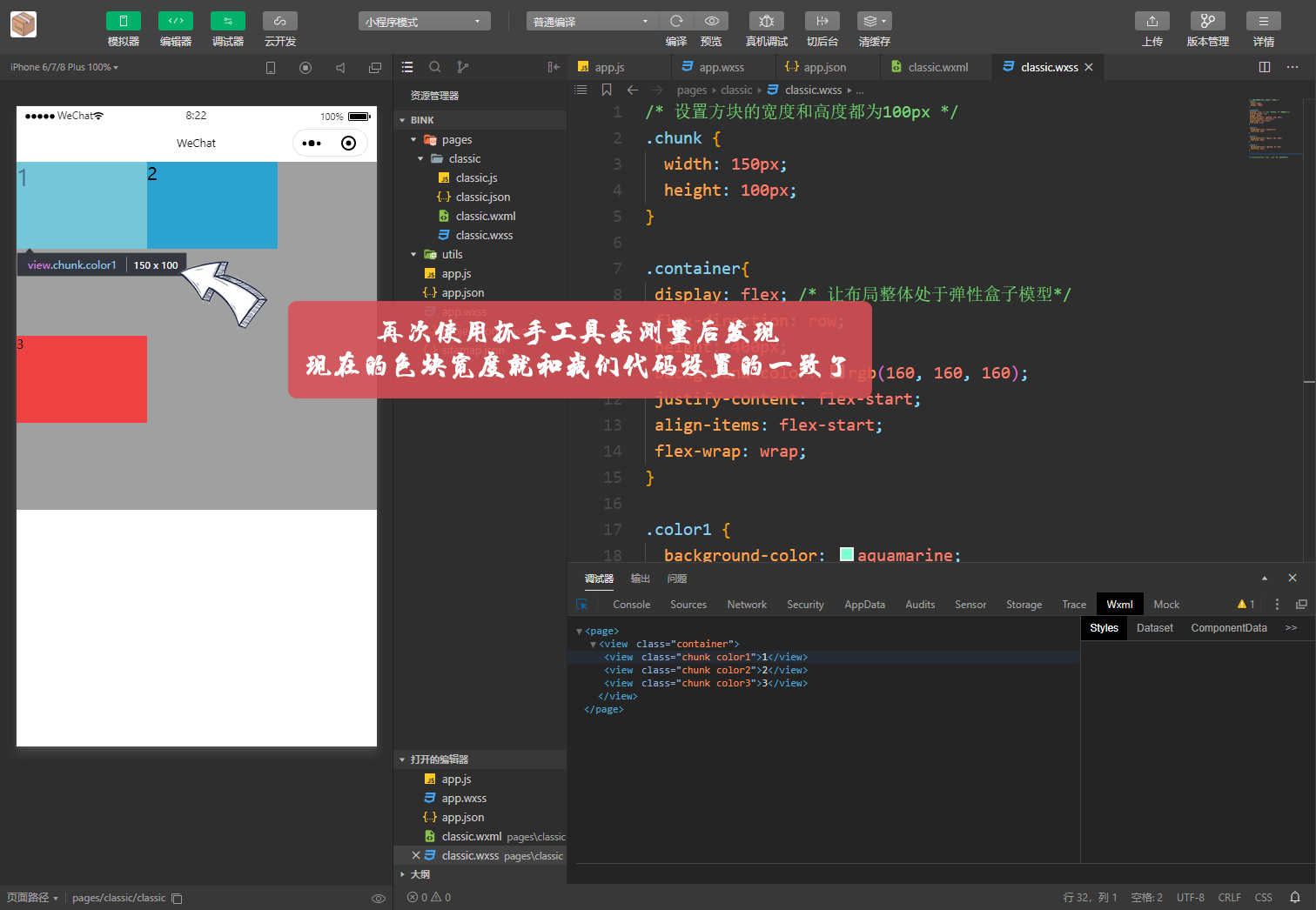Start remote debugging via 真机调试 icon
Viewport: 1316px width, 910px height.
(x=767, y=20)
